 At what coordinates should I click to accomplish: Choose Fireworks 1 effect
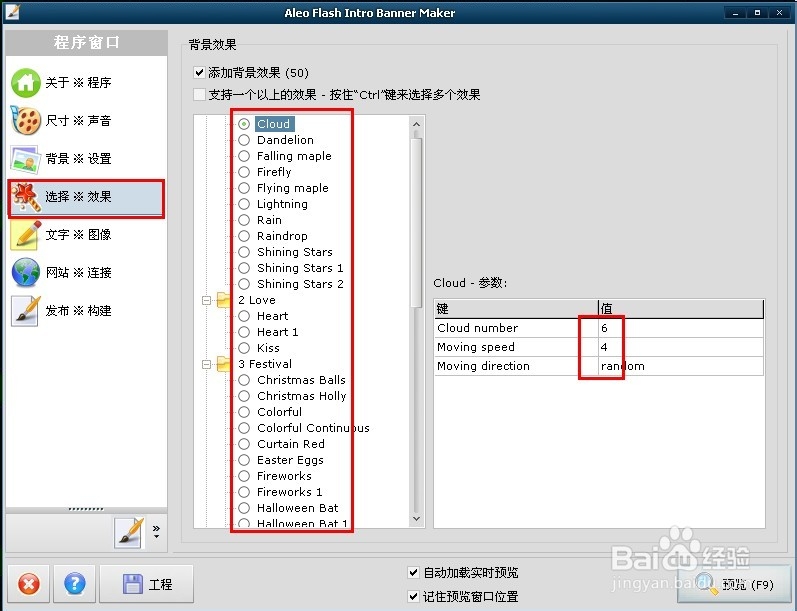pos(289,492)
